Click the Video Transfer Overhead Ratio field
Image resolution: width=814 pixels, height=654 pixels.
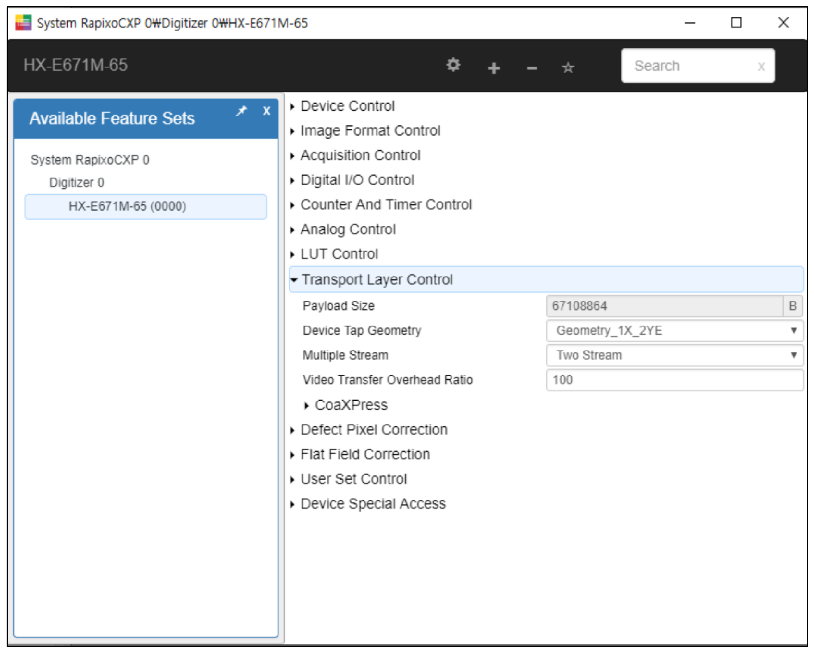674,380
